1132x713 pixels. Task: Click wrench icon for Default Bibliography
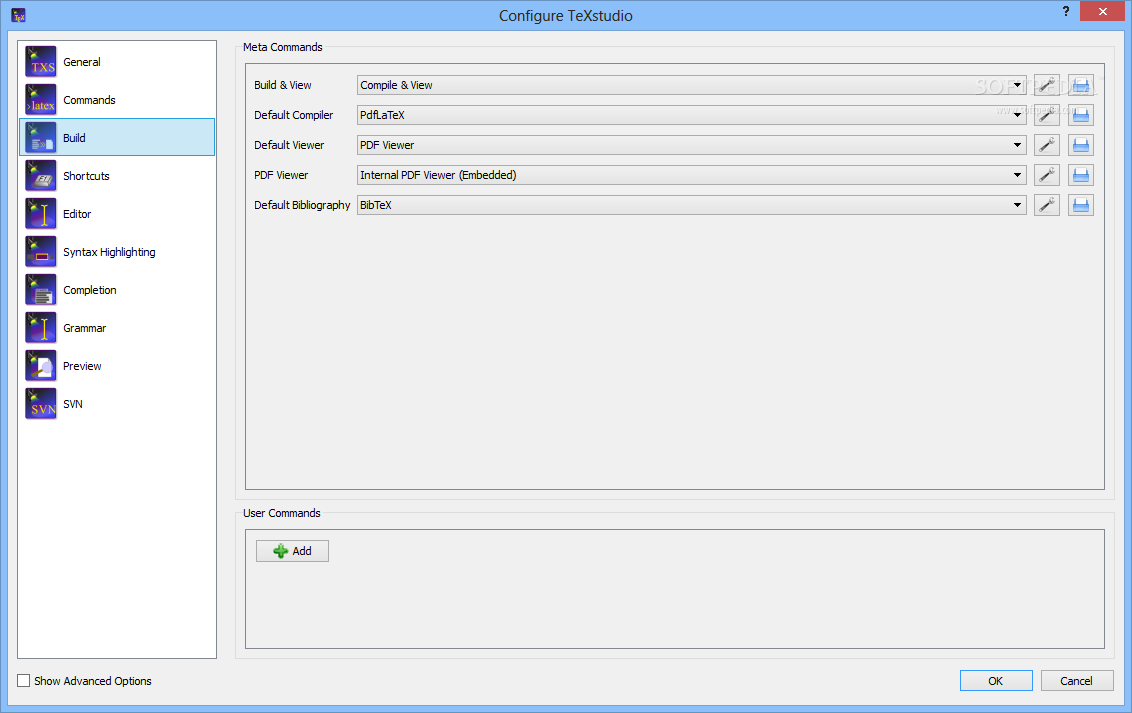pyautogui.click(x=1047, y=205)
